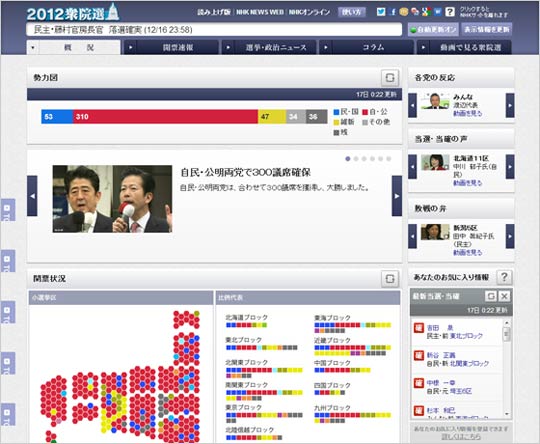Viewport: 540px width, 444px height.
Task: Go to previous item in 敗戦の弁
Action: point(413,236)
